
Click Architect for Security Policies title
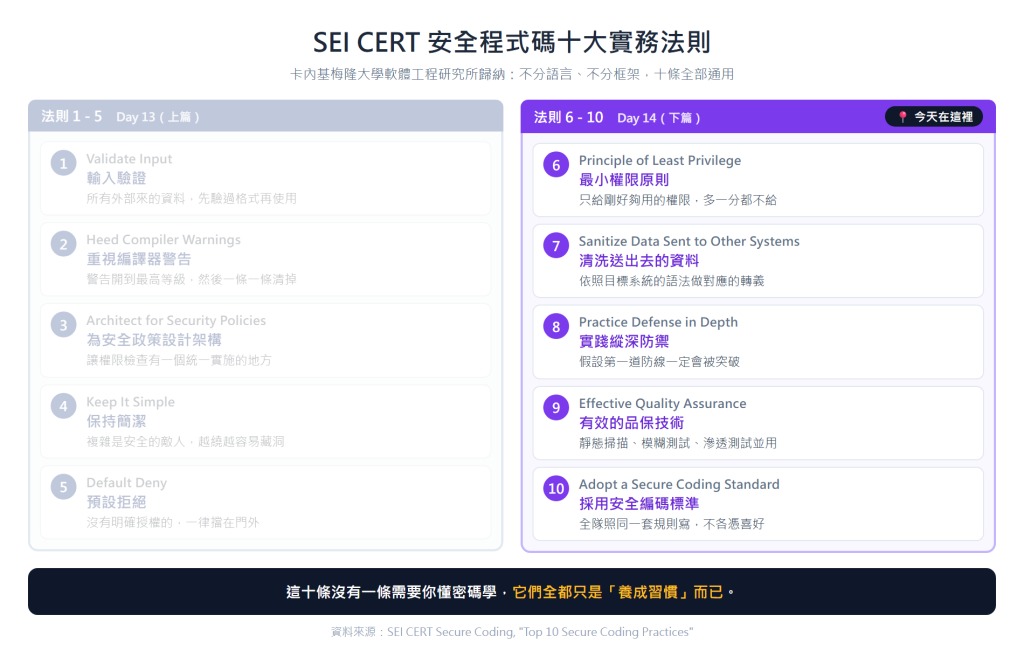(x=176, y=321)
